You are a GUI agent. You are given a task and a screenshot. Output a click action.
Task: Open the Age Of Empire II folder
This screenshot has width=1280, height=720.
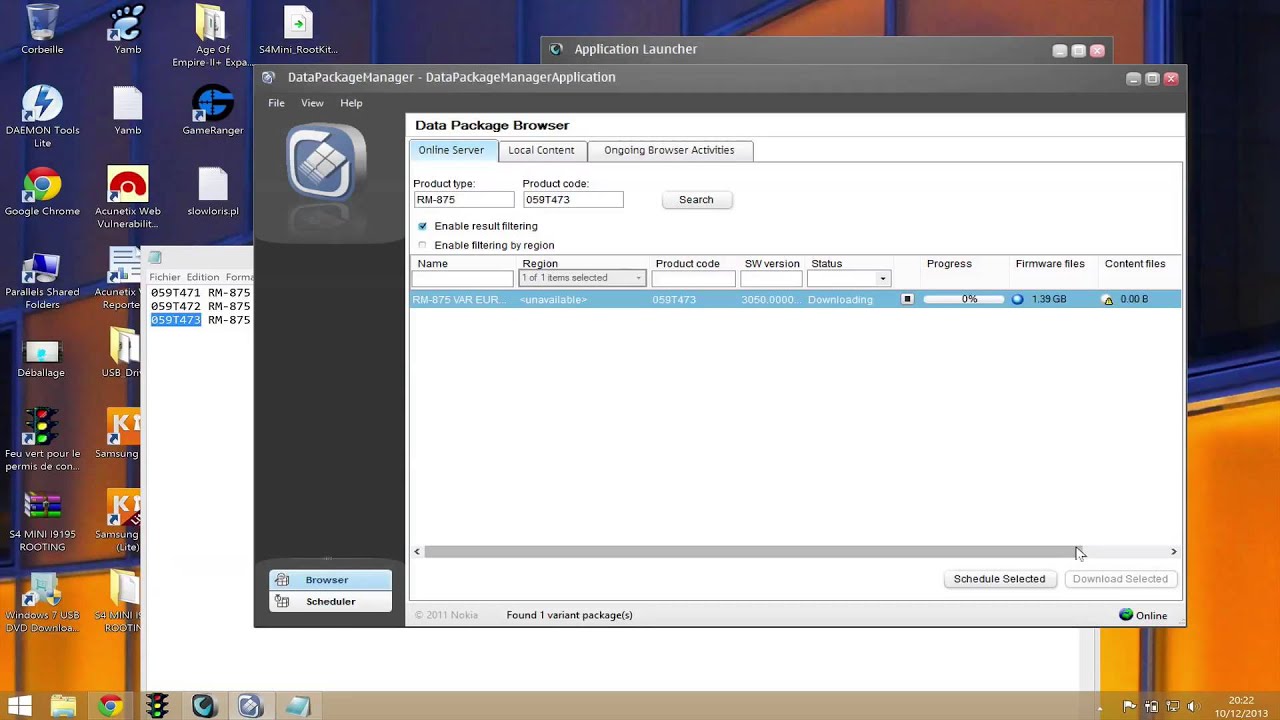tap(211, 35)
